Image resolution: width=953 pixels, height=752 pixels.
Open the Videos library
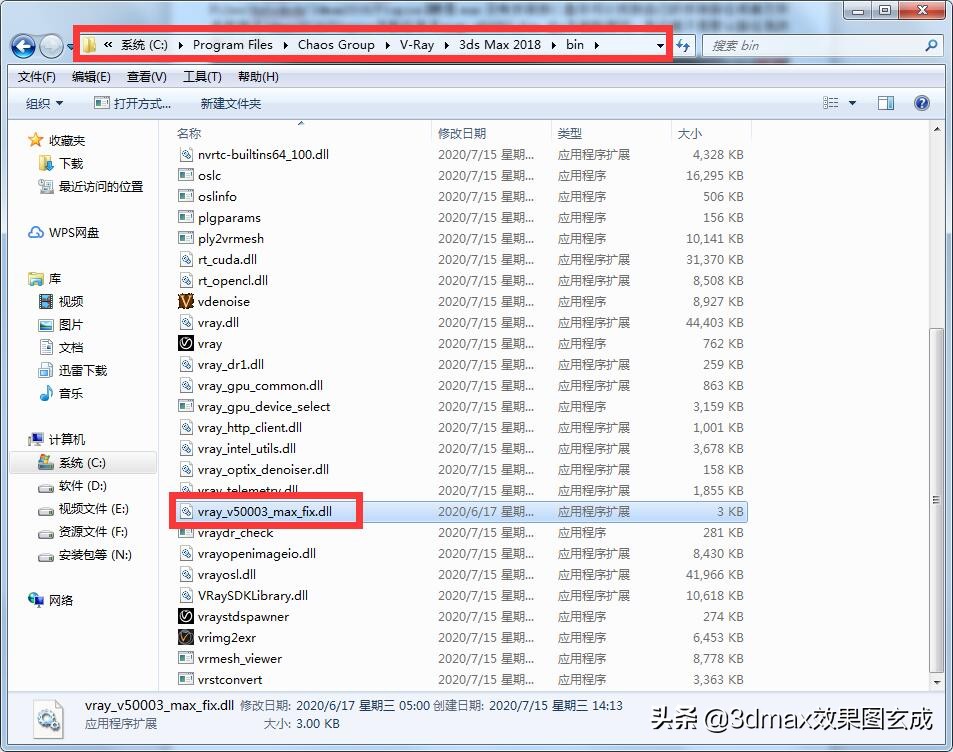click(61, 302)
